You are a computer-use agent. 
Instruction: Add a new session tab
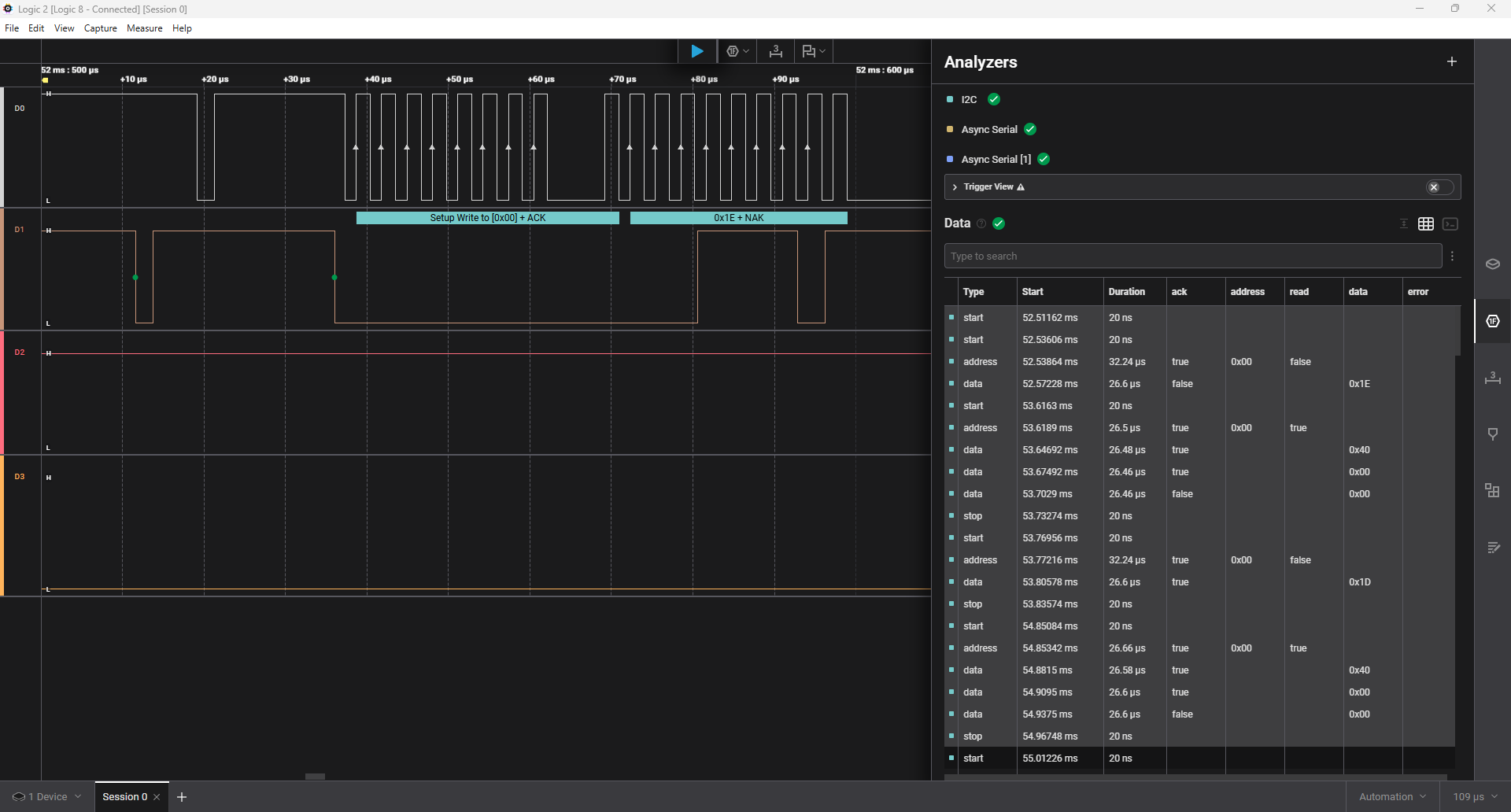[x=182, y=797]
